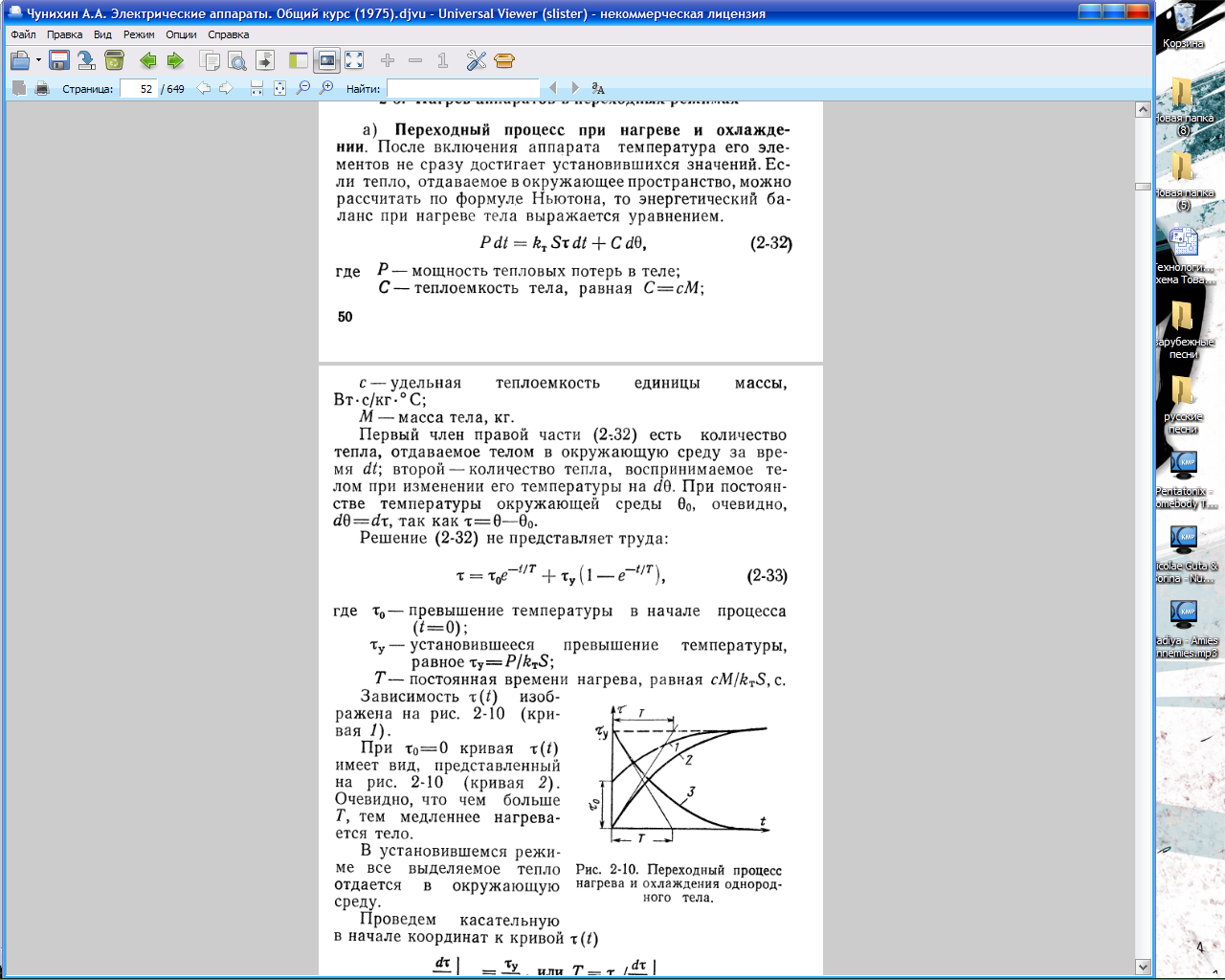This screenshot has width=1225, height=980.
Task: Click the Find in document magnifier icon
Action: 237,60
